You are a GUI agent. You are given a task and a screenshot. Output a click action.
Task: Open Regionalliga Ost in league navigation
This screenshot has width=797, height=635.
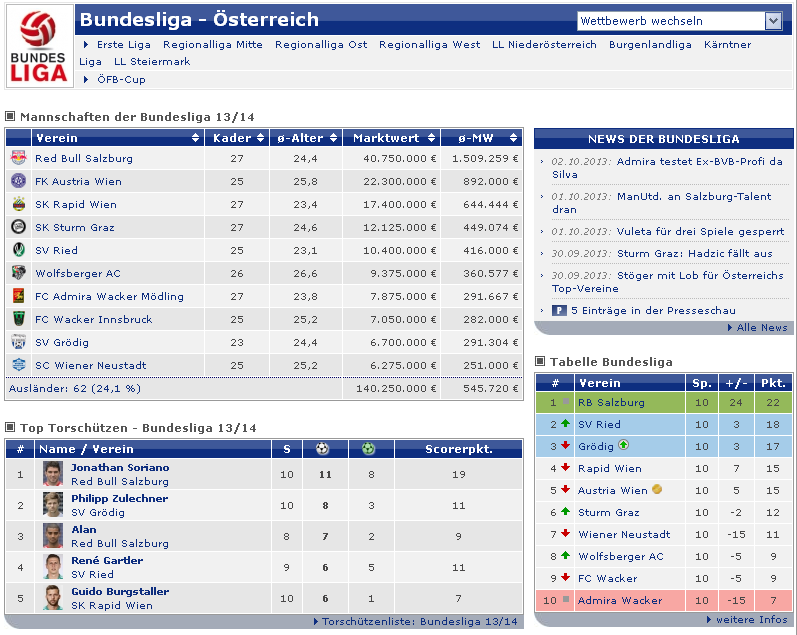pos(321,45)
